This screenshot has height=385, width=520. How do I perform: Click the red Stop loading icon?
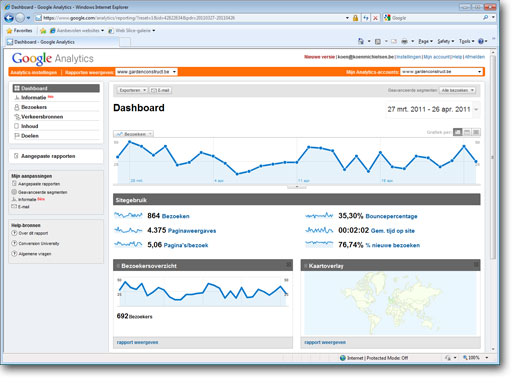375,18
